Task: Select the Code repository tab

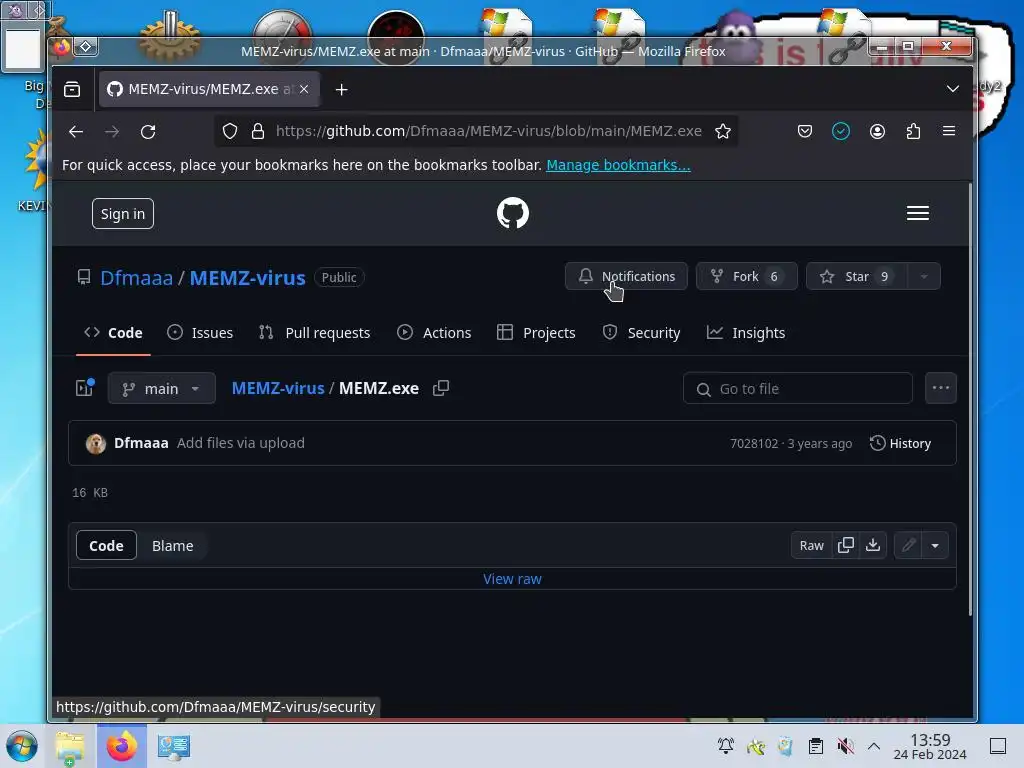Action: tap(114, 332)
